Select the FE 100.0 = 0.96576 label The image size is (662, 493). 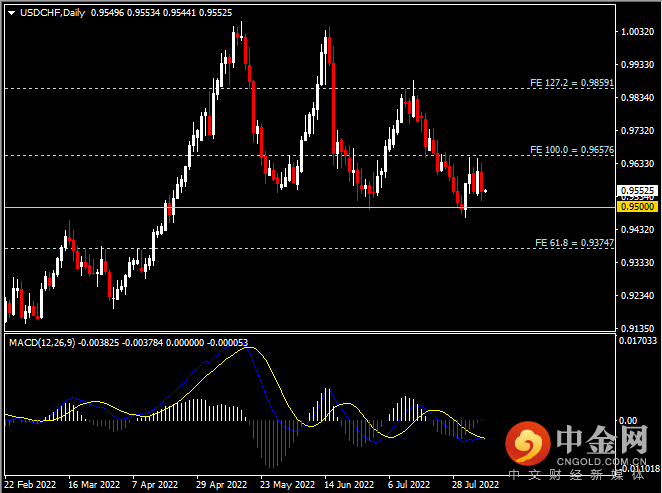[572, 150]
